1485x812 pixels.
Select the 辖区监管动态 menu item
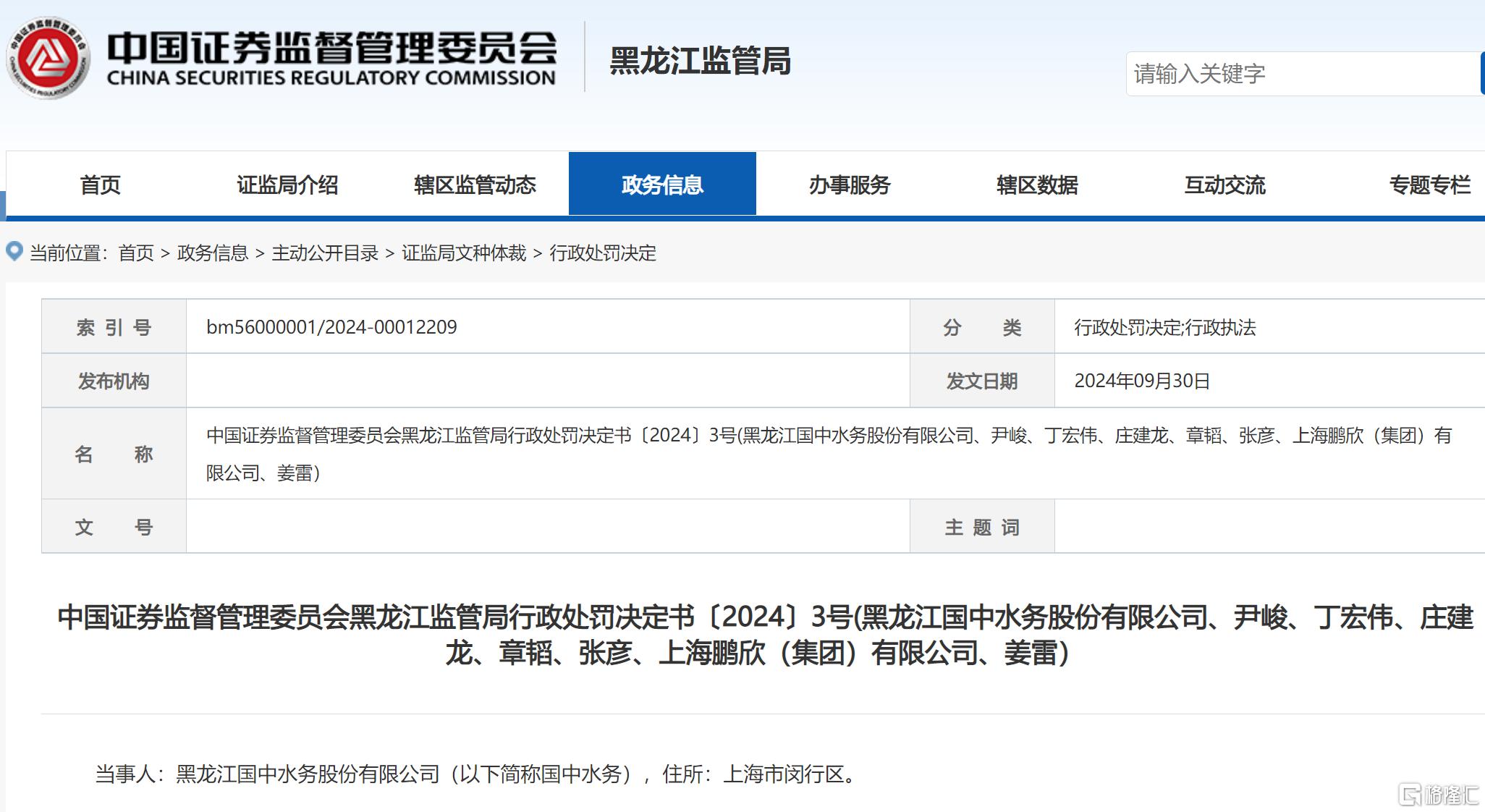click(x=475, y=185)
